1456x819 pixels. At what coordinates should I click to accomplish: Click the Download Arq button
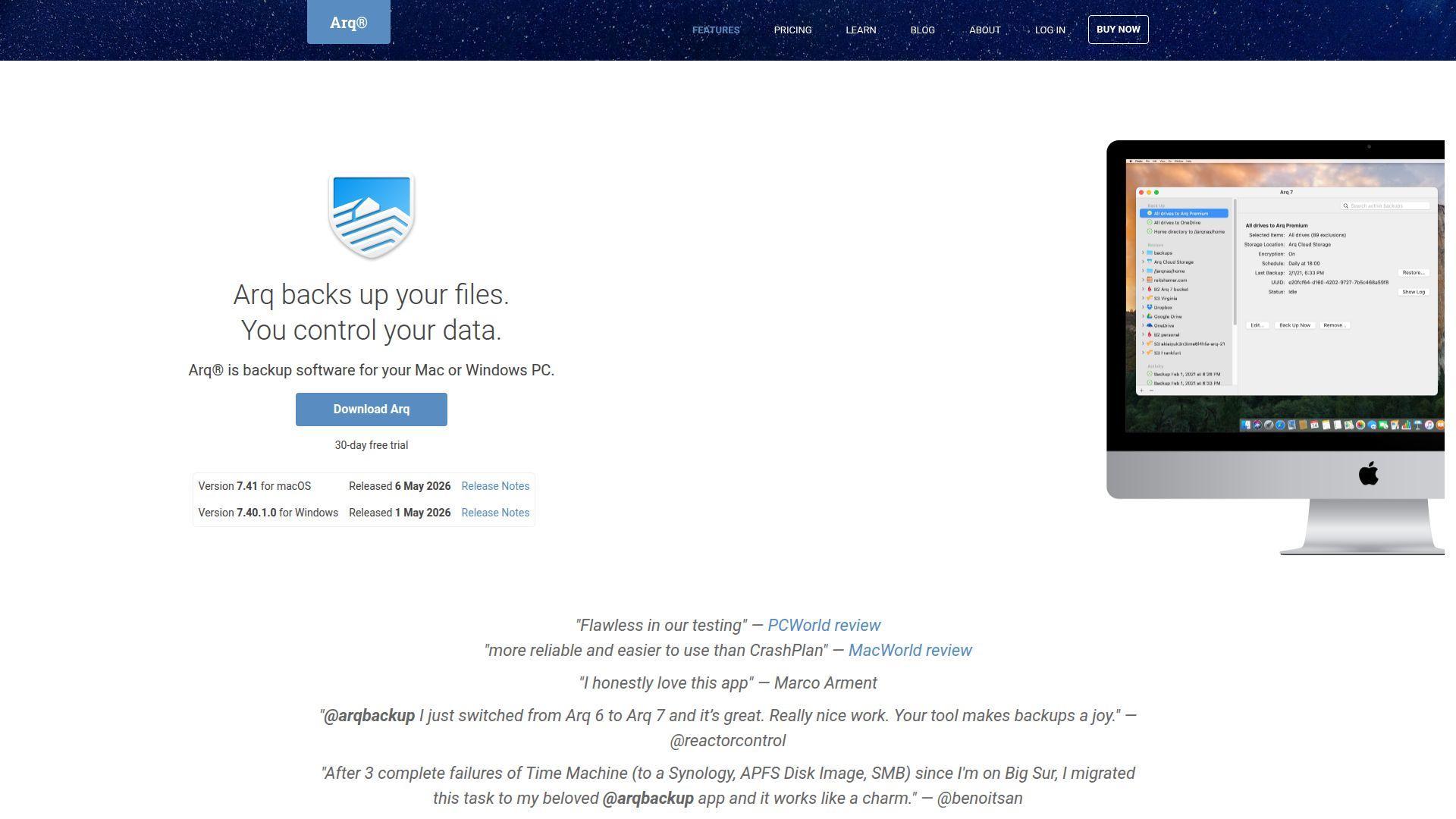point(372,409)
